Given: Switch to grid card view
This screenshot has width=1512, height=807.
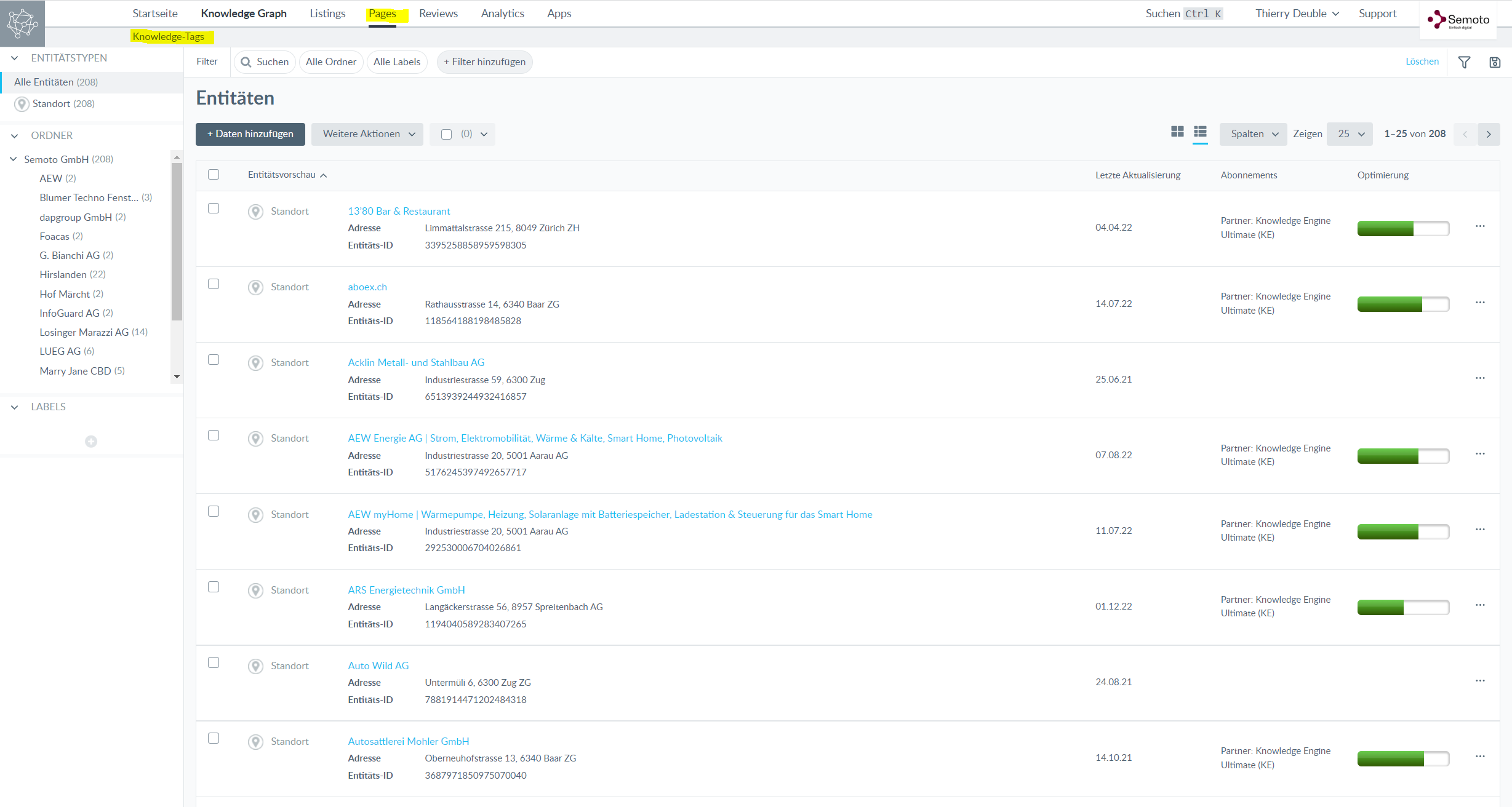Looking at the screenshot, I should tap(1177, 132).
